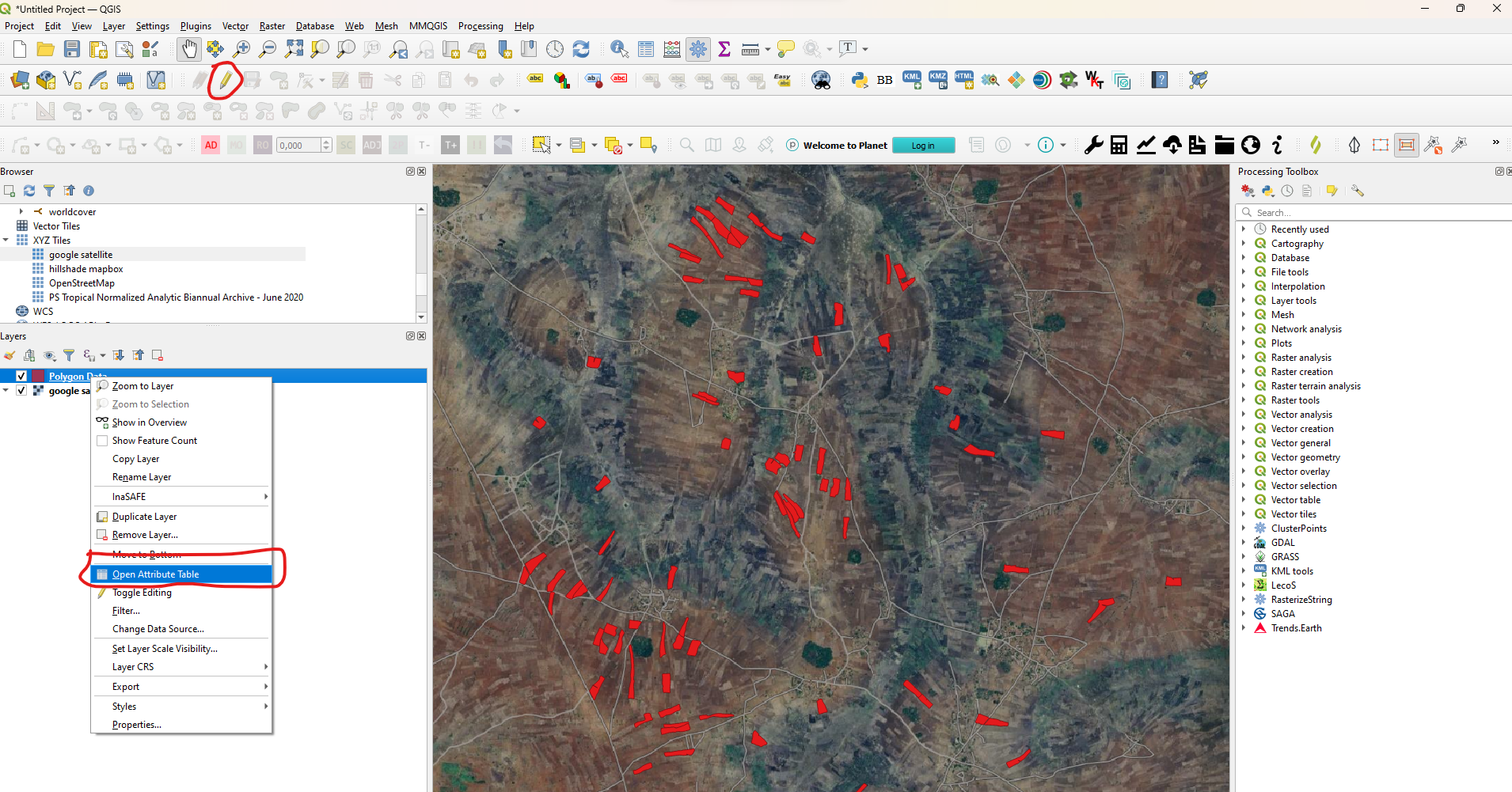Click the Save Project floppy disk icon

(x=72, y=49)
